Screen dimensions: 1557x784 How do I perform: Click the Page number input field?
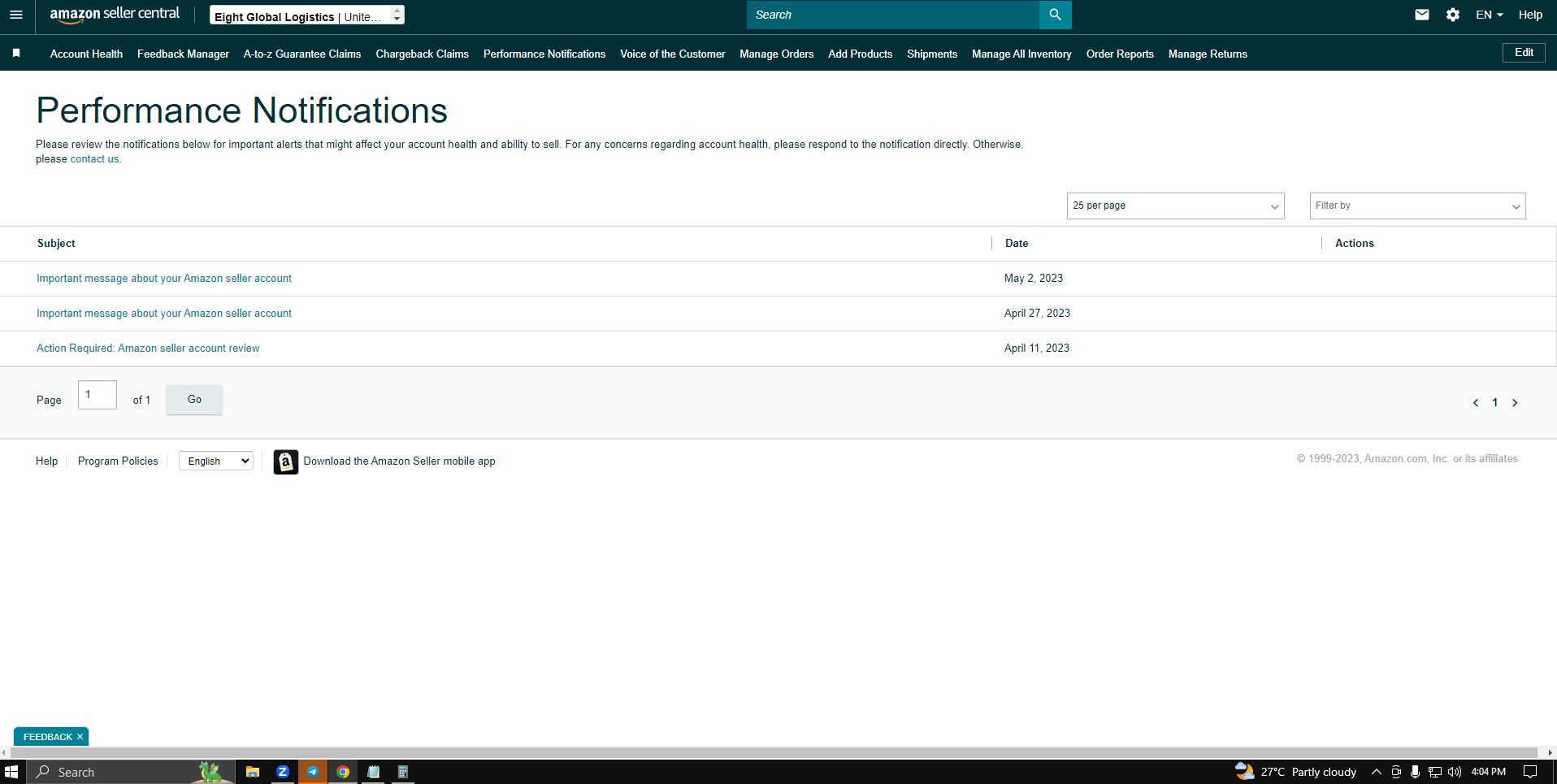coord(98,395)
